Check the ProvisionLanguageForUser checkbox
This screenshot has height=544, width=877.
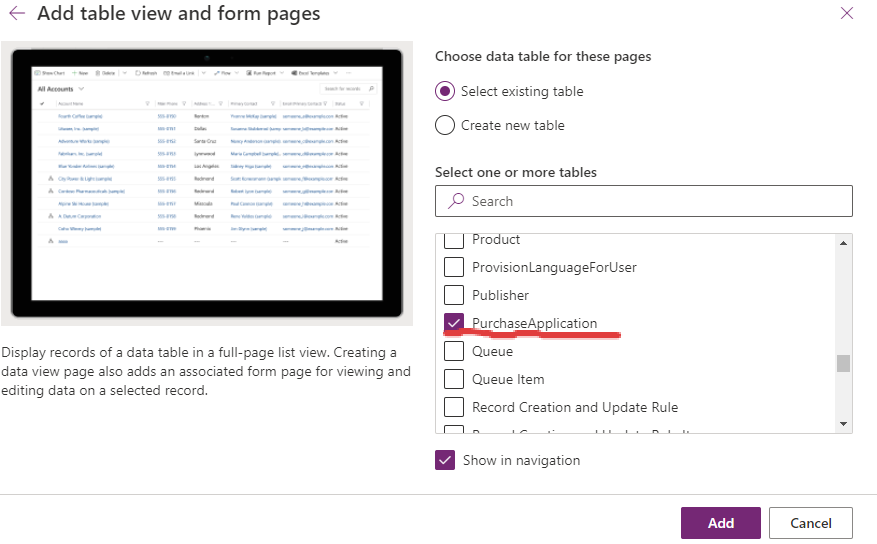pyautogui.click(x=454, y=267)
